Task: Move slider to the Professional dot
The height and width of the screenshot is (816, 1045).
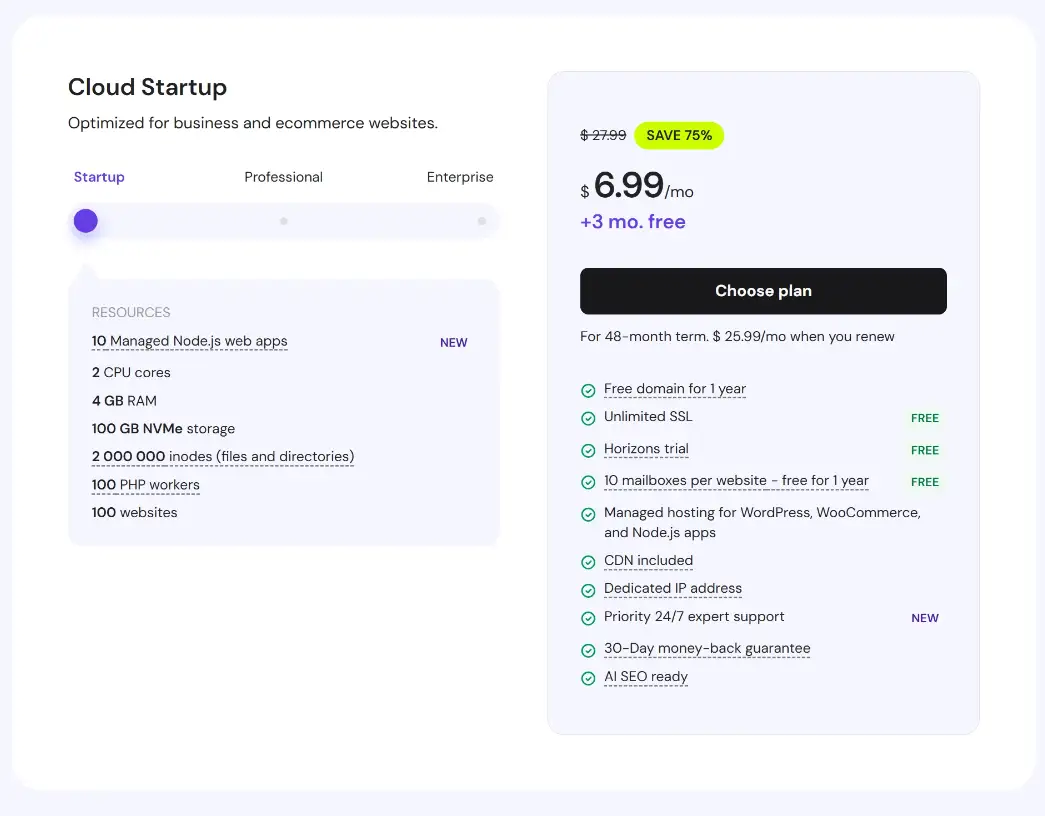Action: coord(284,221)
